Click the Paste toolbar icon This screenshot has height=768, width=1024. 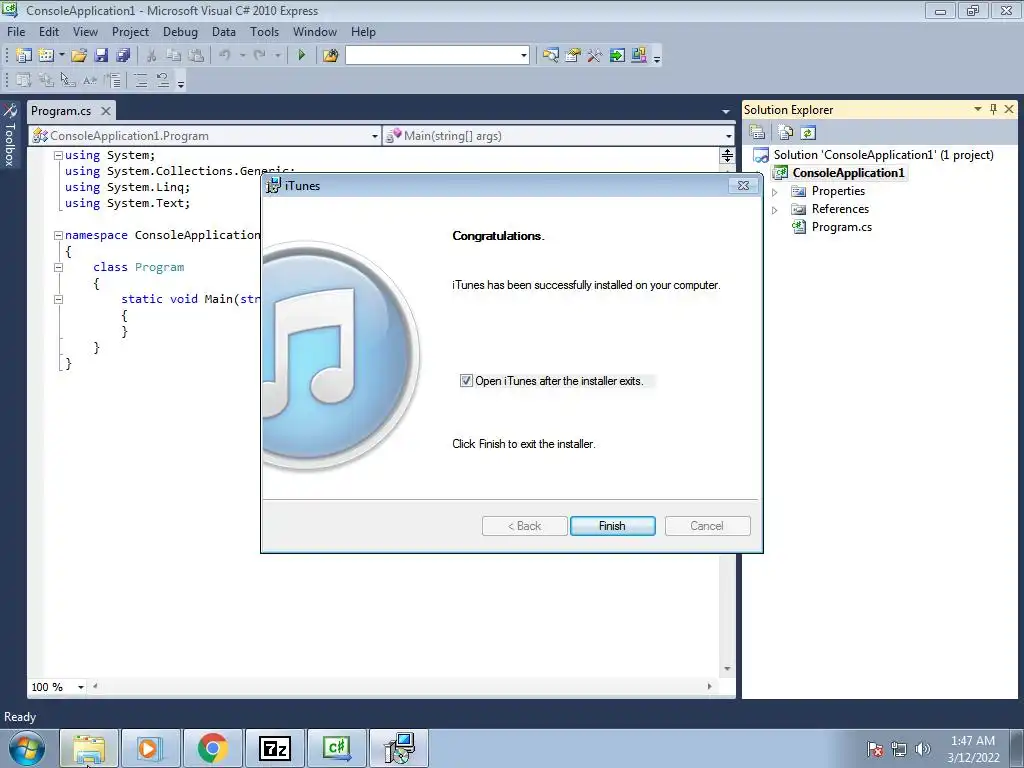point(195,56)
